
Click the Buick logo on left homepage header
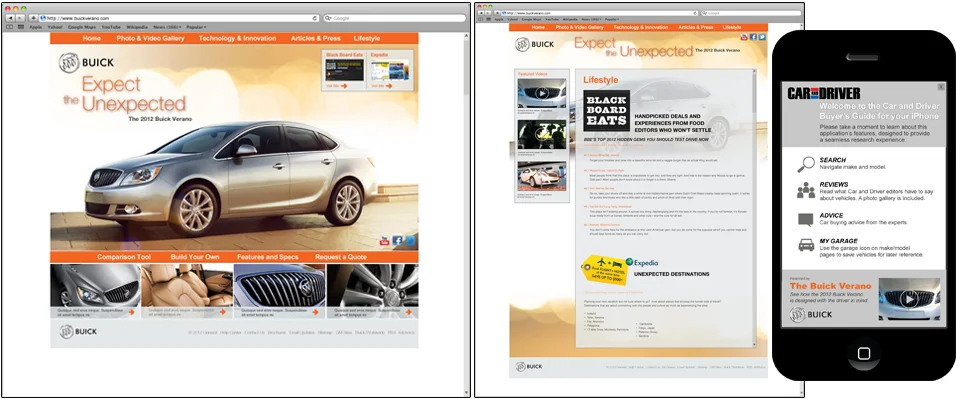click(x=86, y=62)
